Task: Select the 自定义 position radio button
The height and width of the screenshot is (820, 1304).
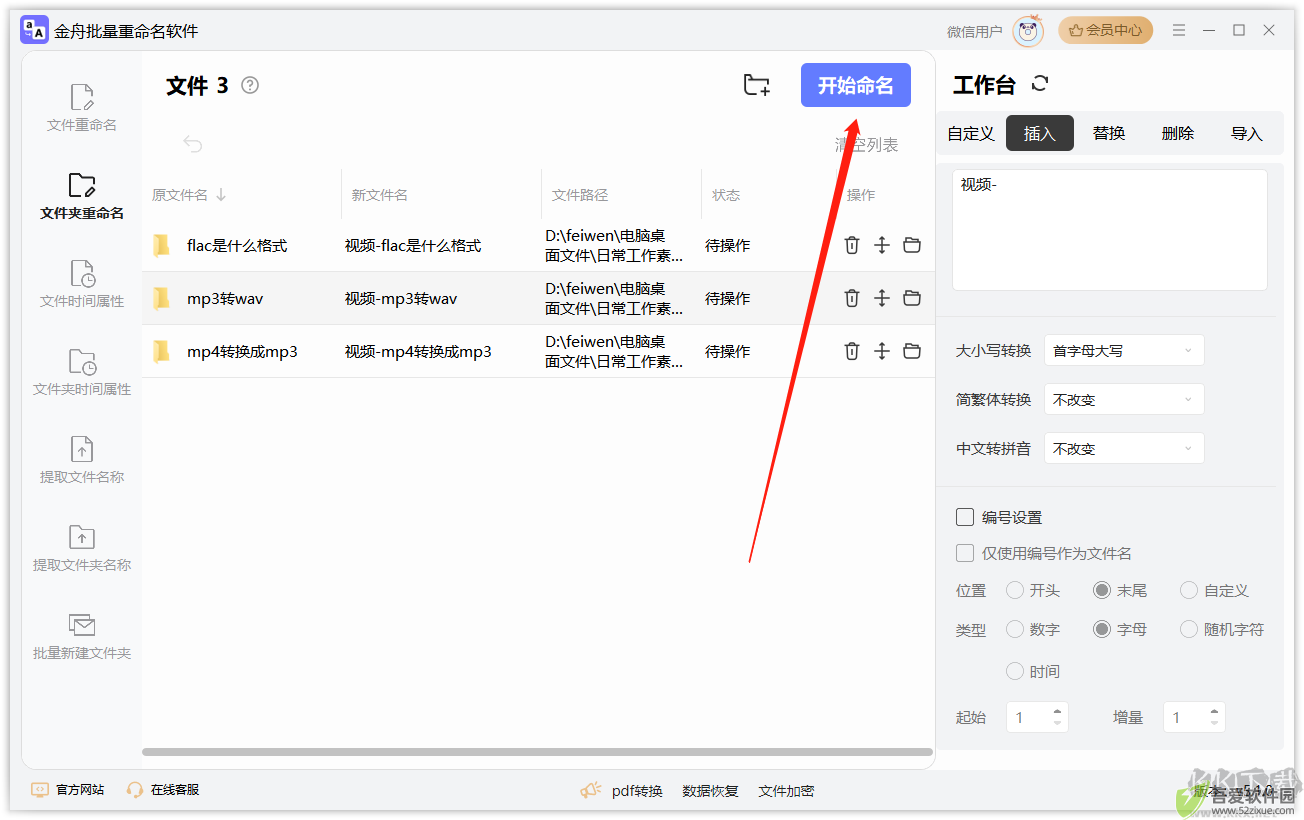Action: coord(1189,590)
